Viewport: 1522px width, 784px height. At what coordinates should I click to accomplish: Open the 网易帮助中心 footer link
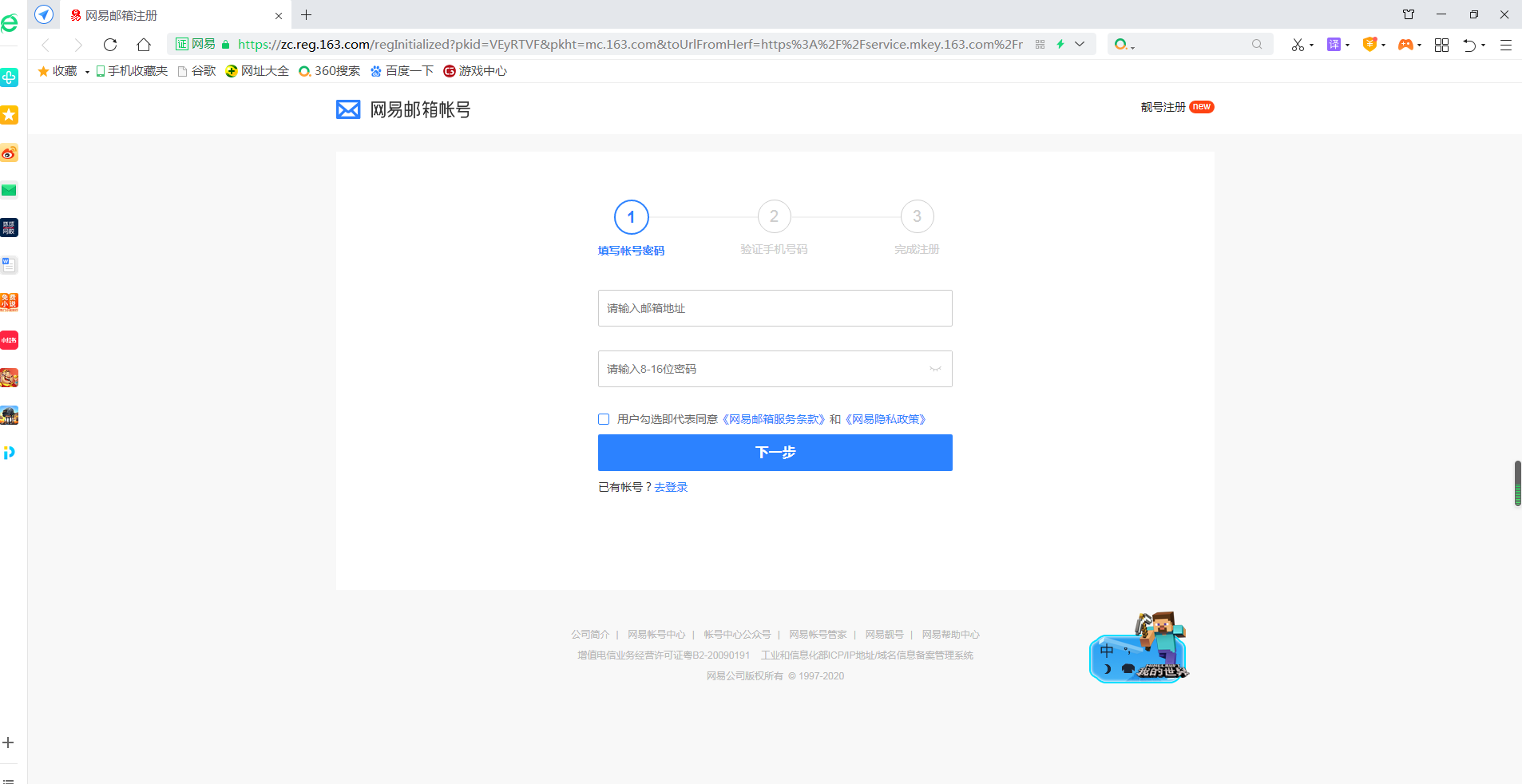click(x=950, y=635)
